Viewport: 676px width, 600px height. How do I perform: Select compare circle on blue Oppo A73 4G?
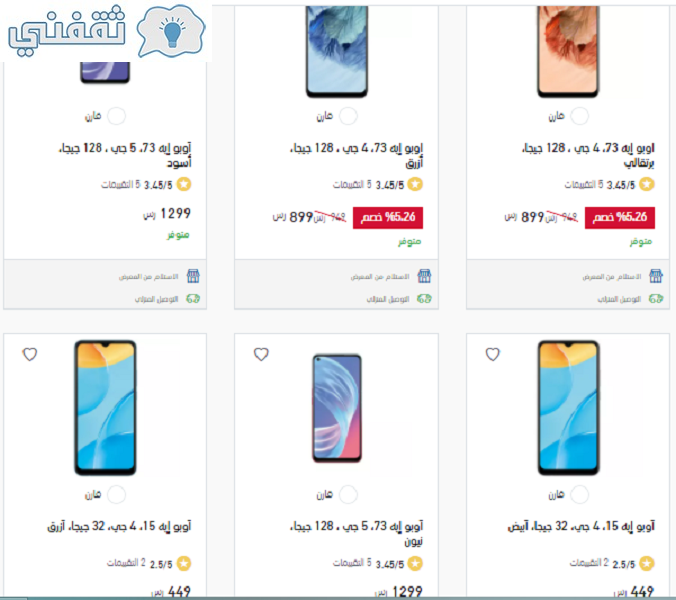point(348,116)
